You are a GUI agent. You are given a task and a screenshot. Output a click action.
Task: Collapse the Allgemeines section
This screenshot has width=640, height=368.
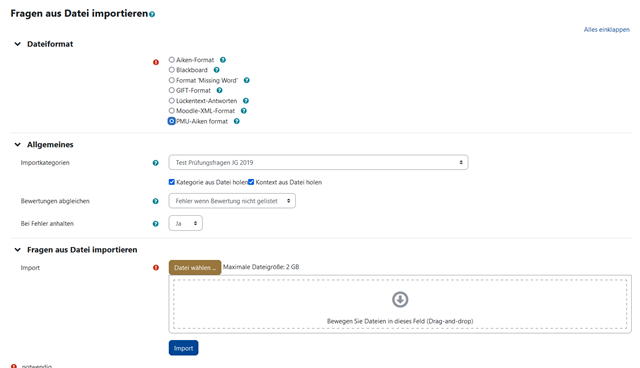point(18,144)
